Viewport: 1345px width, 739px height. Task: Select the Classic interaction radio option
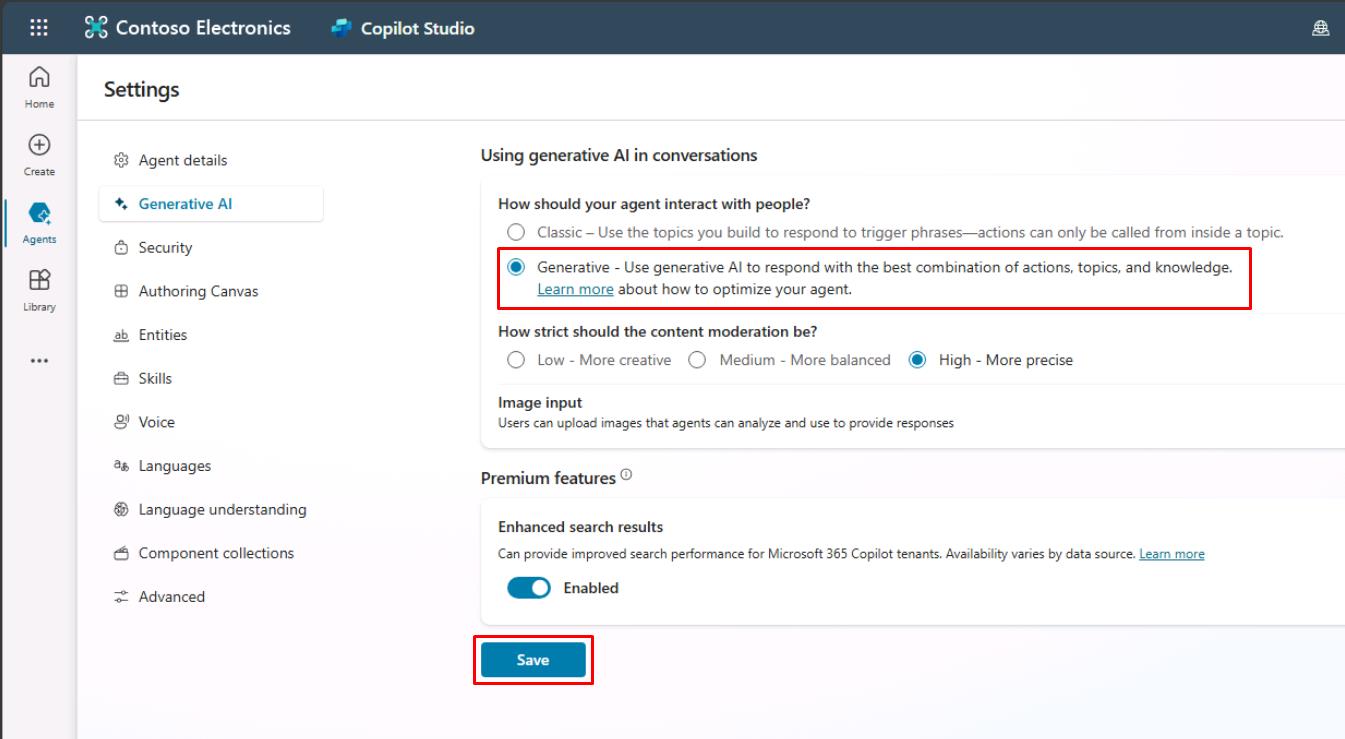[x=516, y=232]
